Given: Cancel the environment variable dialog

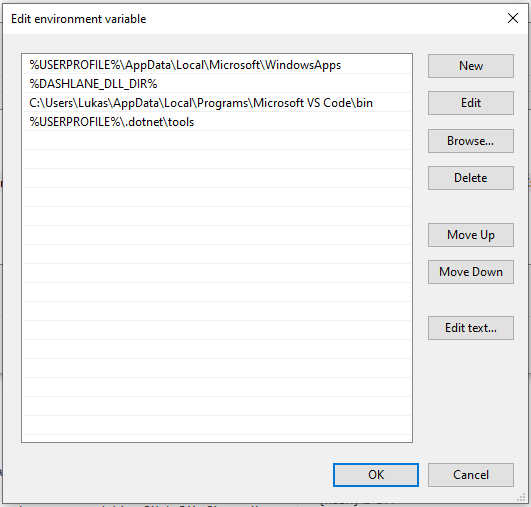Looking at the screenshot, I should point(471,475).
